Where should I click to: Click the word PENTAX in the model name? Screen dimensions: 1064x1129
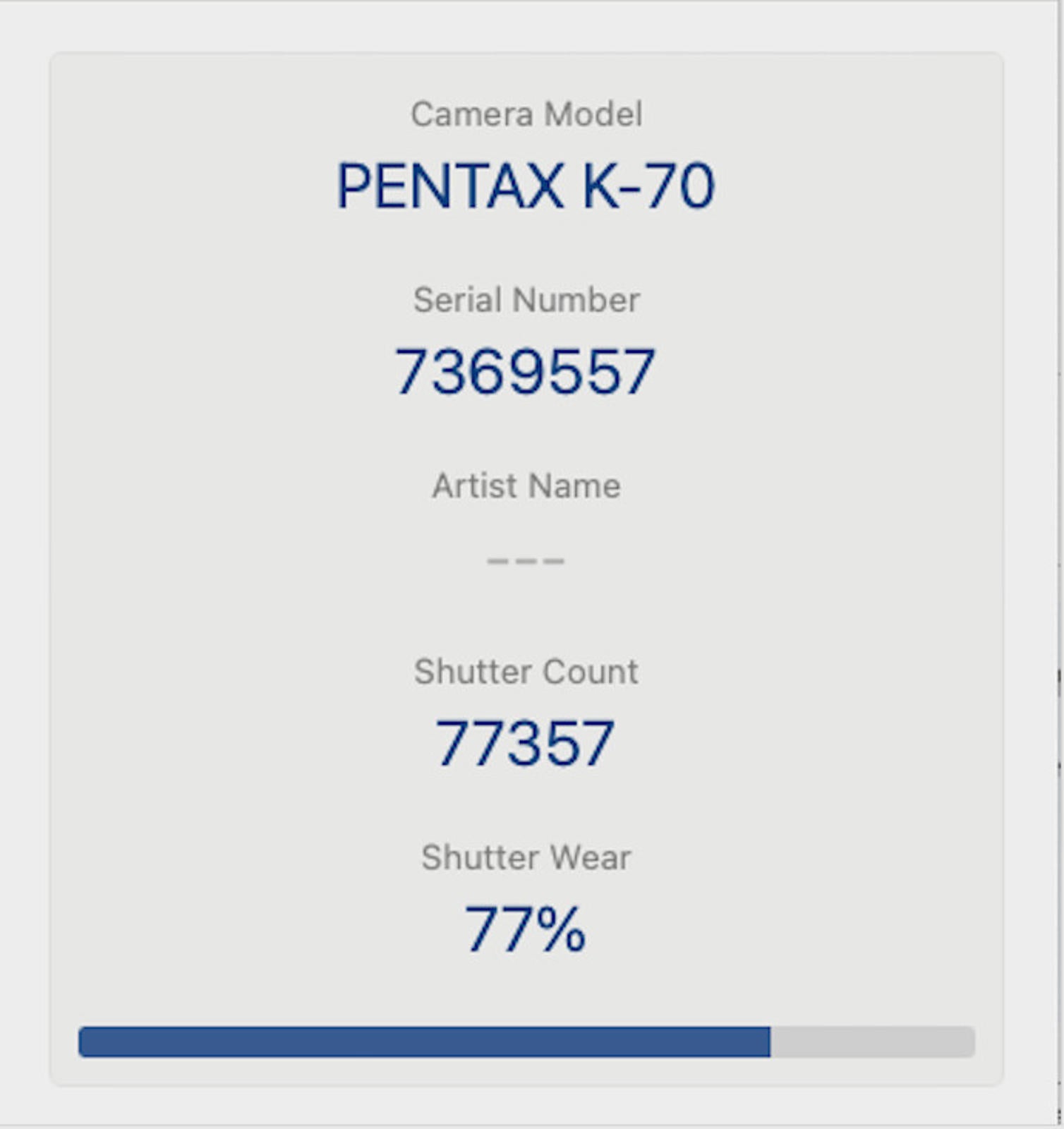click(x=450, y=186)
